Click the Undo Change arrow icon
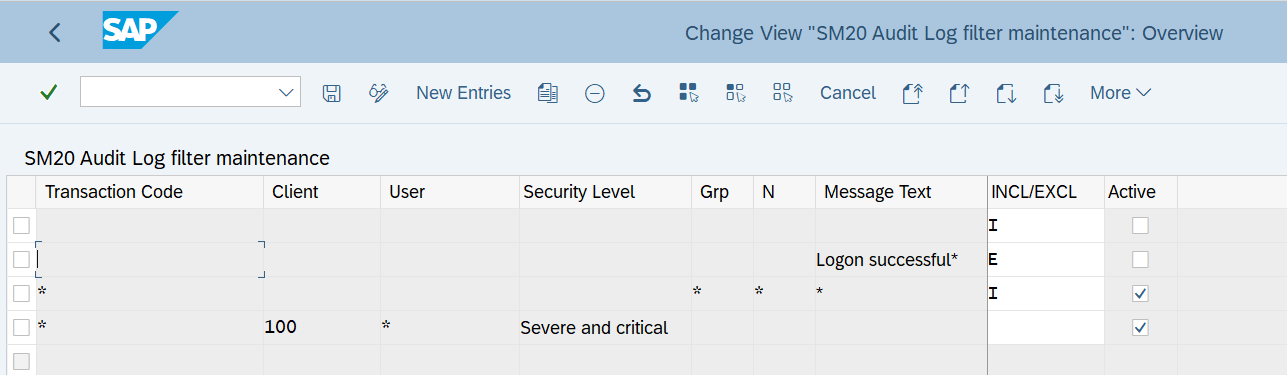 (x=642, y=93)
